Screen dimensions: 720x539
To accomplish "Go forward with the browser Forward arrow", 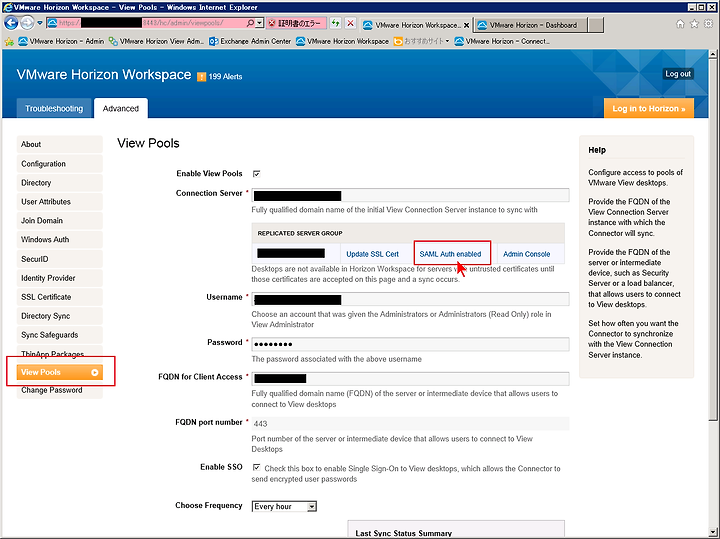I will pyautogui.click(x=27, y=22).
